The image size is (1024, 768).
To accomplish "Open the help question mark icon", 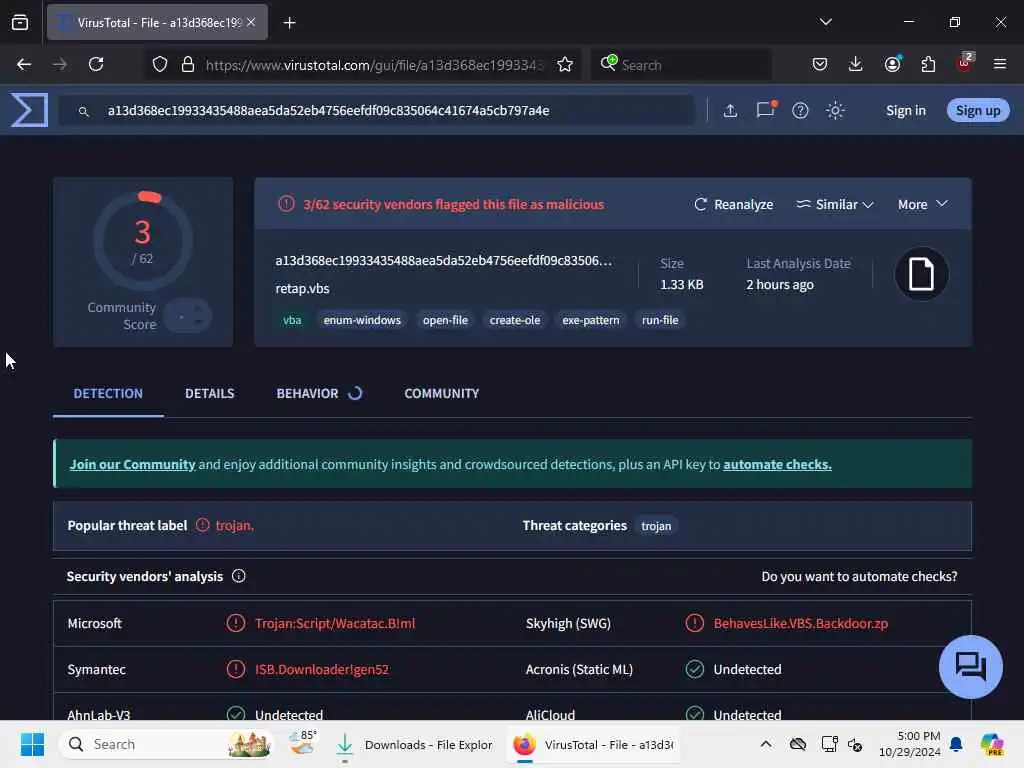I will tap(800, 110).
